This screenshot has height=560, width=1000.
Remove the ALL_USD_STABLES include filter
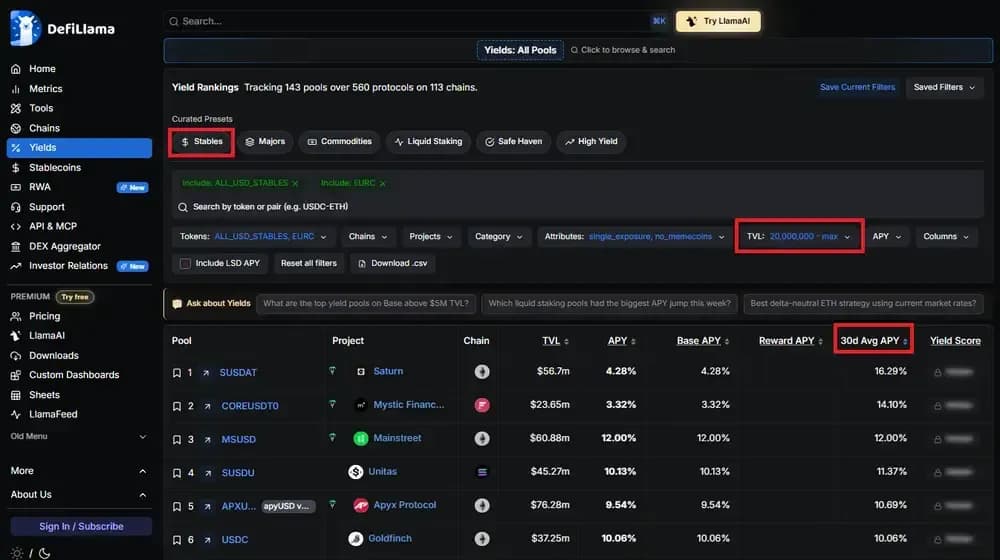coord(295,184)
